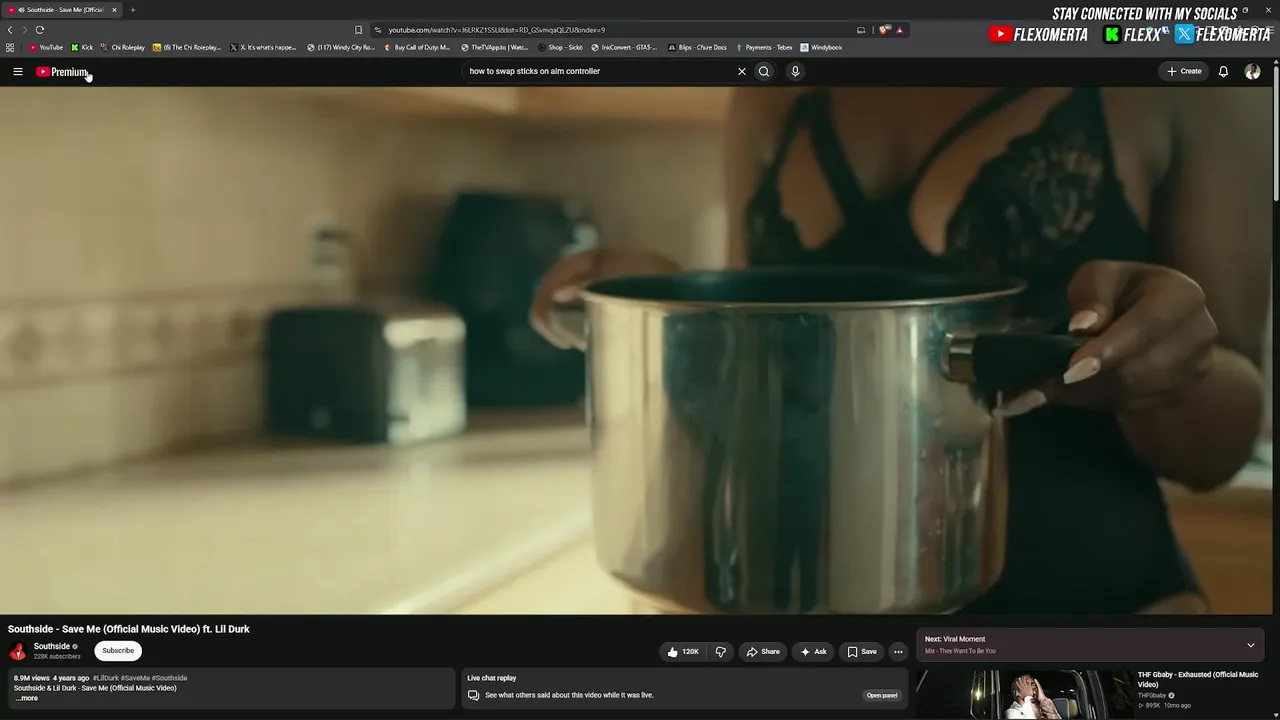
Task: Bookmark this page via address bar icon
Action: tap(359, 30)
